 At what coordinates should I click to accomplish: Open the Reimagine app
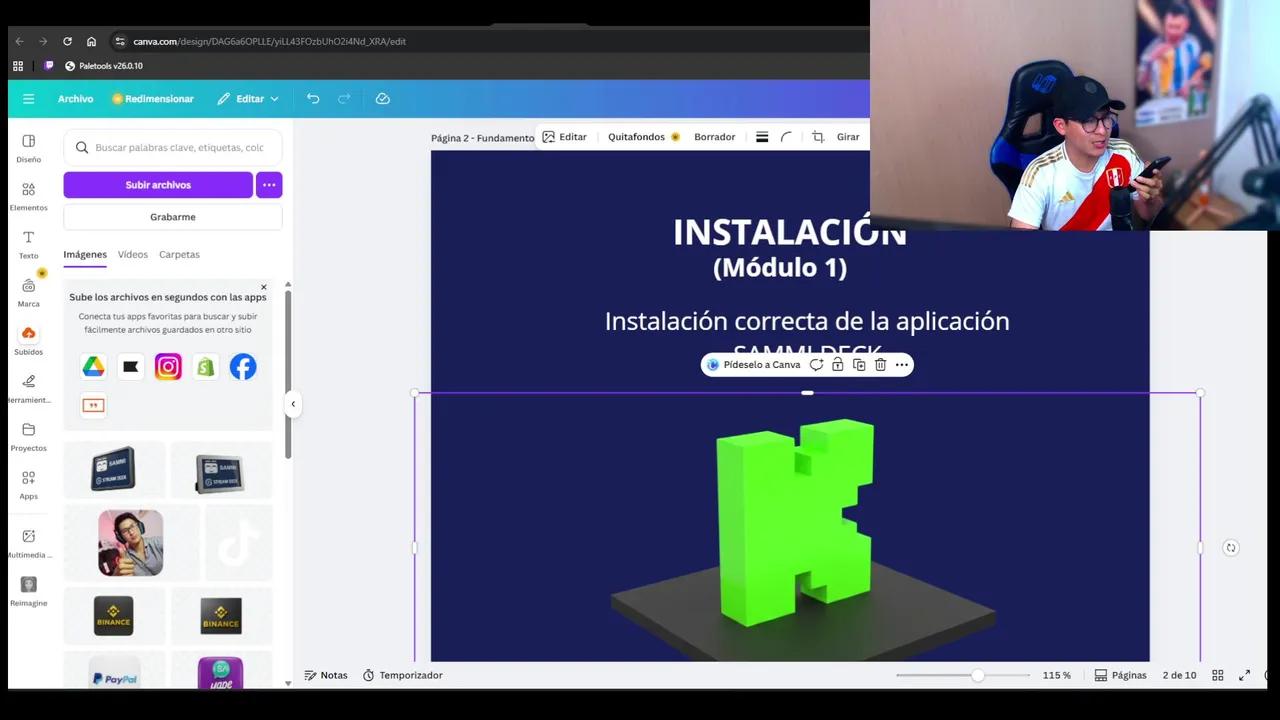click(28, 591)
